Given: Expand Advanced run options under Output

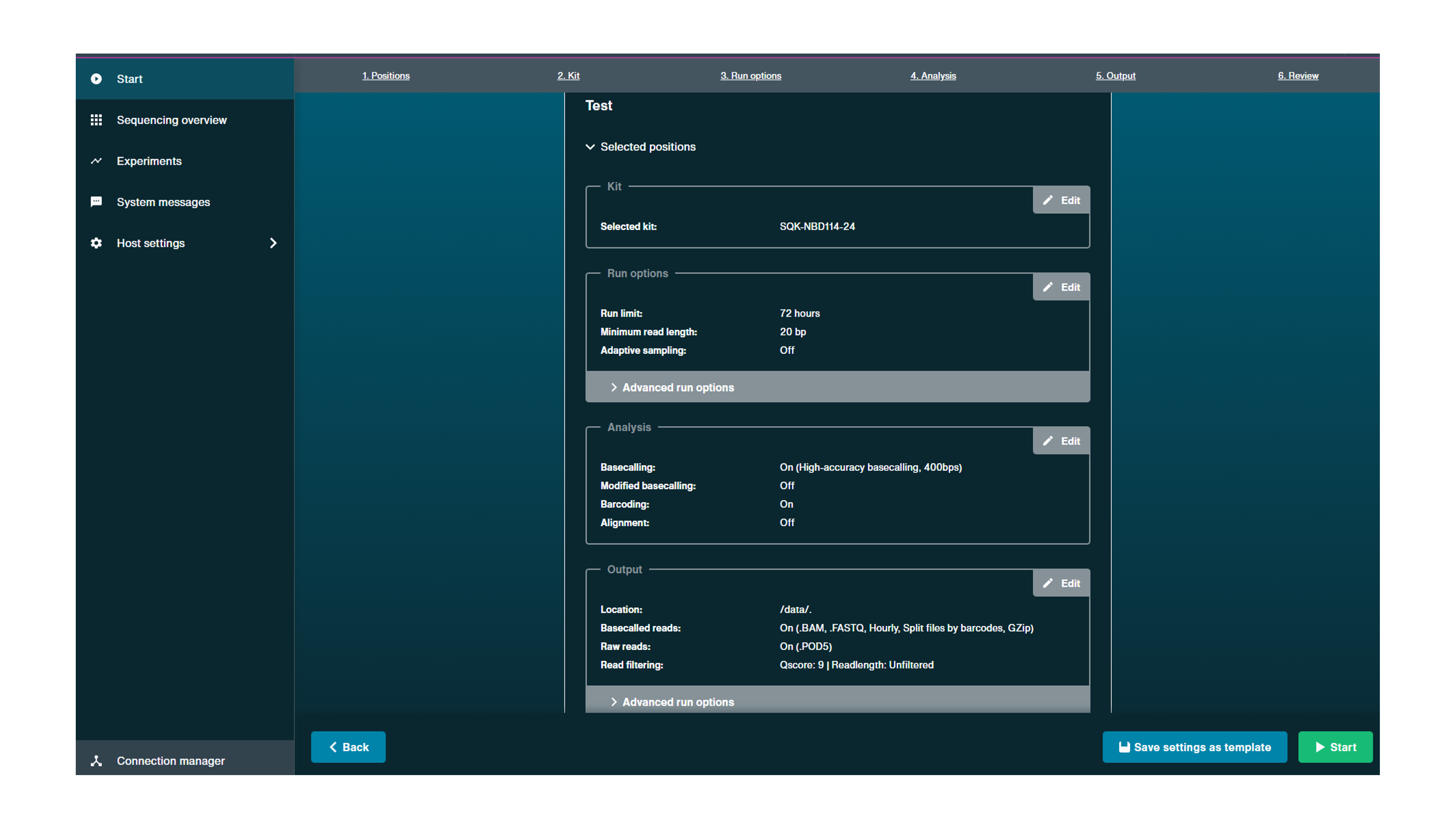Looking at the screenshot, I should coord(837,700).
